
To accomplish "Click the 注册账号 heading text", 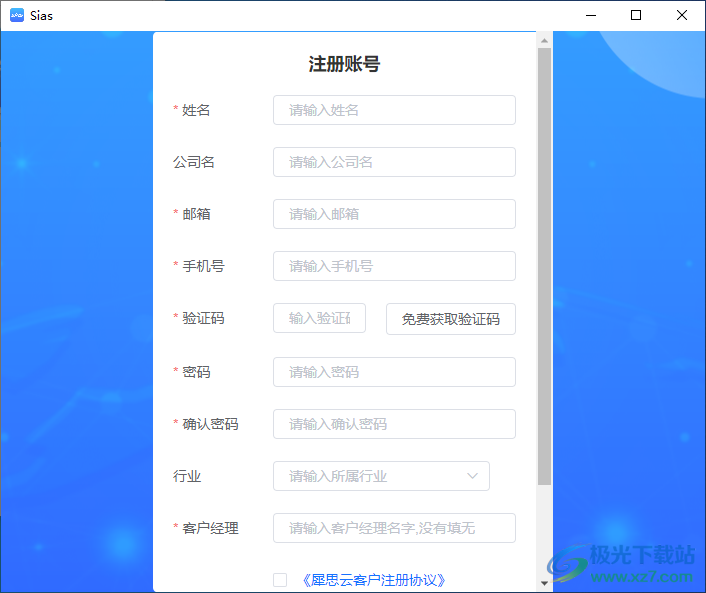I will [x=344, y=64].
